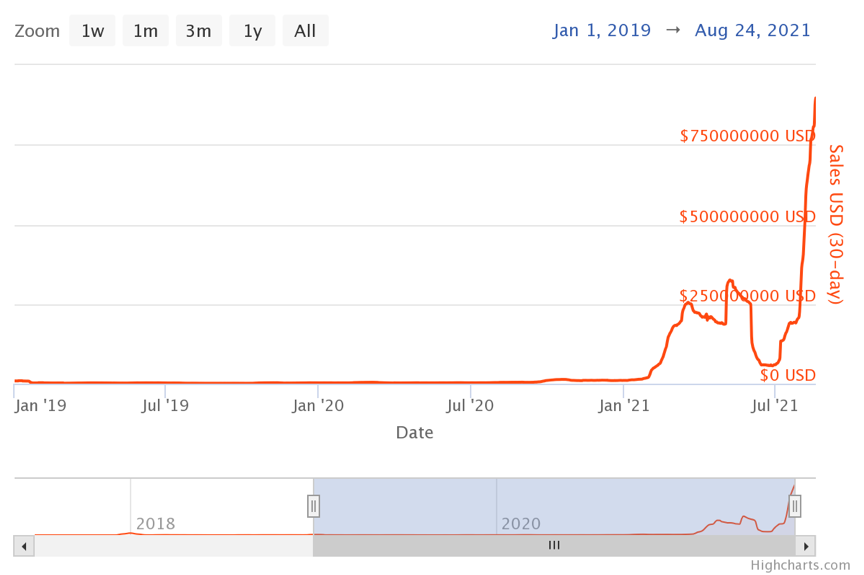
Task: Select the 1w zoom range
Action: pos(93,31)
